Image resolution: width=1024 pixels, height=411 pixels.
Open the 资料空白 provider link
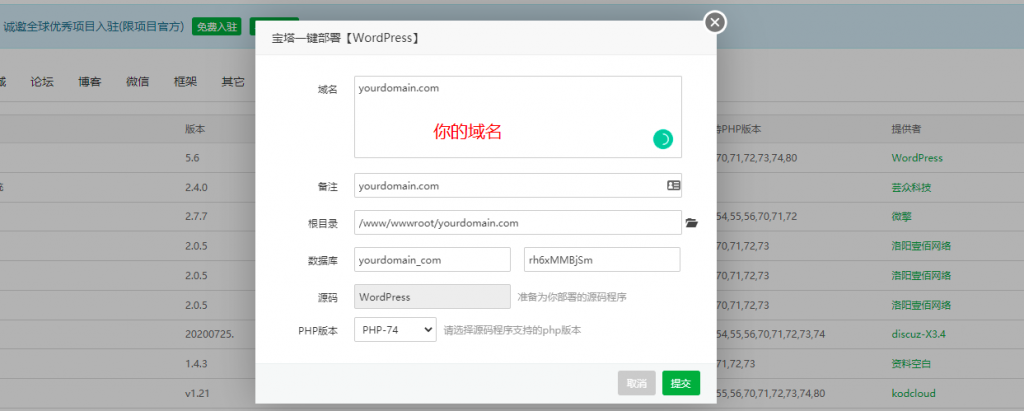coord(912,364)
